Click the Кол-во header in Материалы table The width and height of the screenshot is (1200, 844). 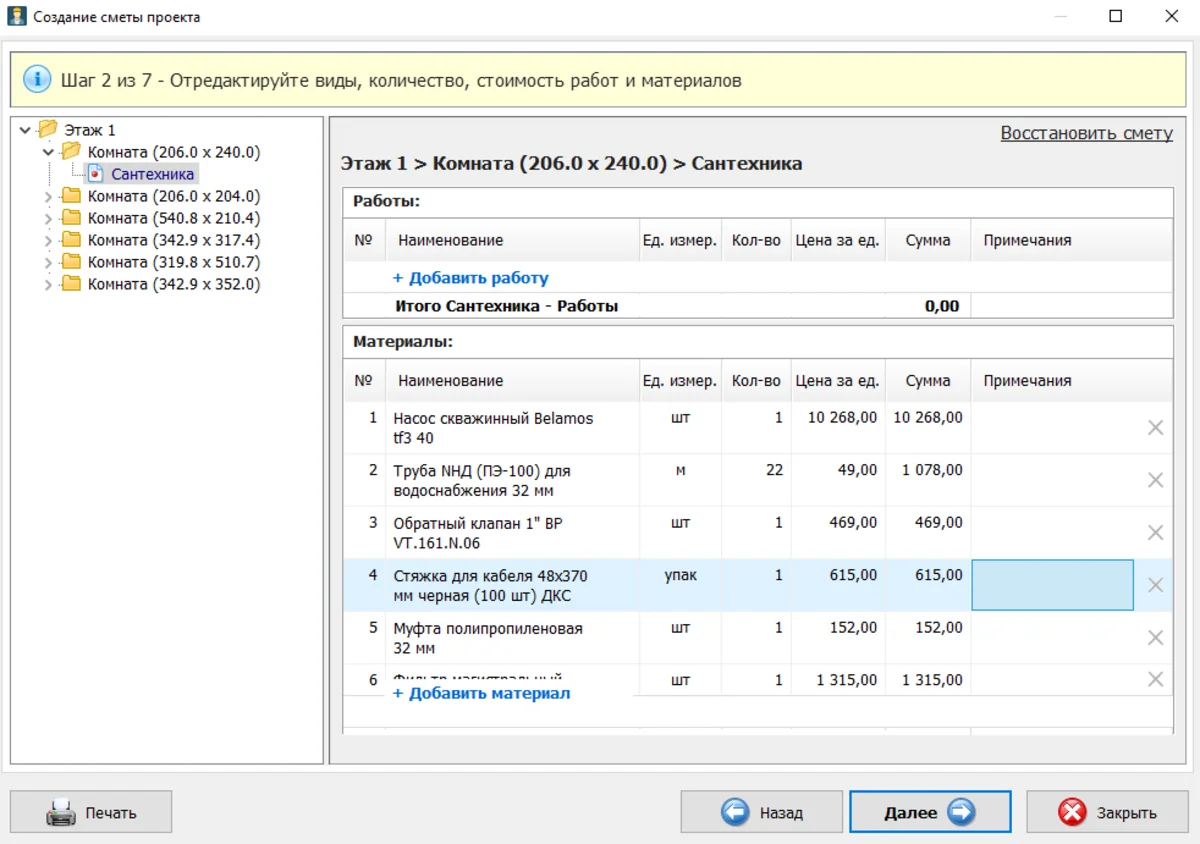click(x=756, y=381)
